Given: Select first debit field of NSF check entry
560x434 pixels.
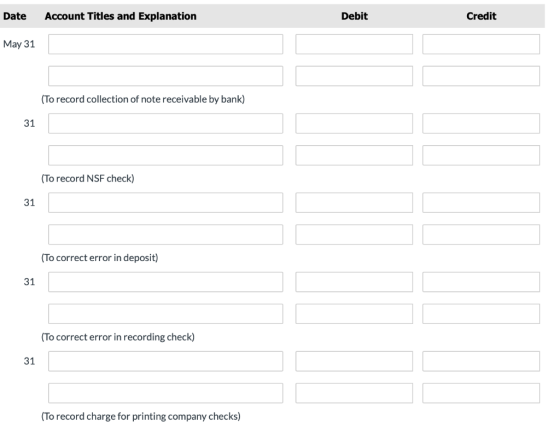Looking at the screenshot, I should coord(354,124).
